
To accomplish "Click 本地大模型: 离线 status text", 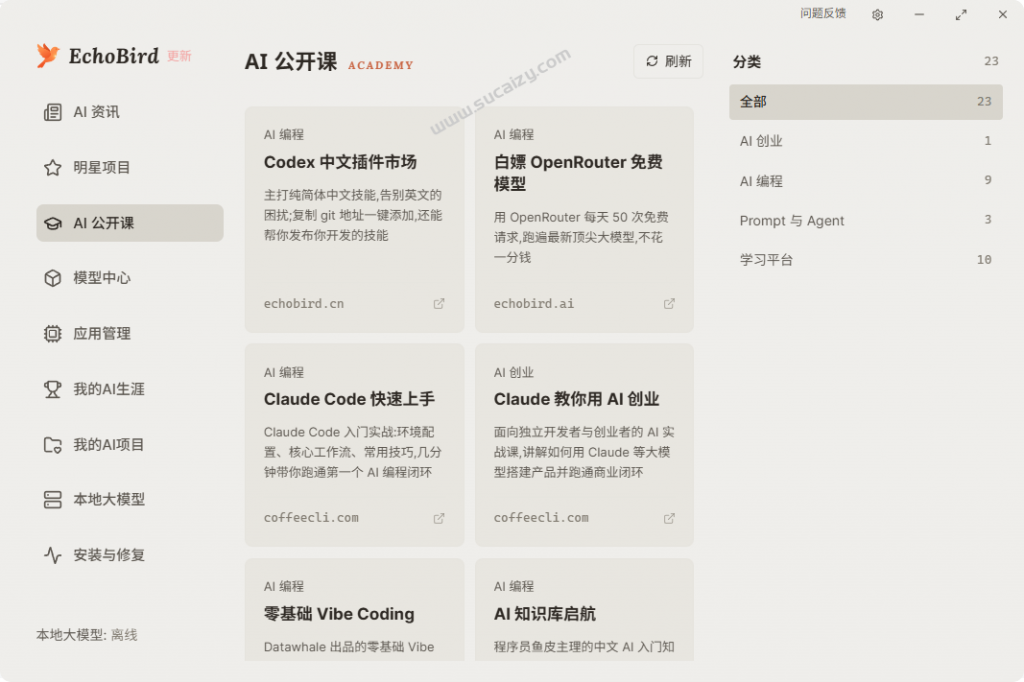I will (x=87, y=635).
